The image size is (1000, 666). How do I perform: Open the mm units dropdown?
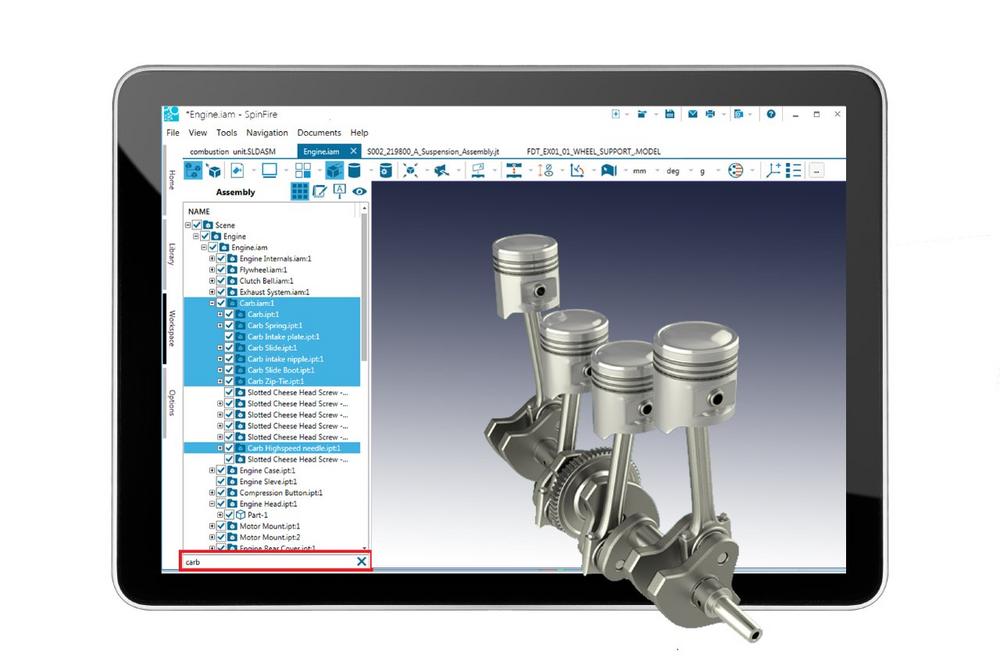pos(642,171)
